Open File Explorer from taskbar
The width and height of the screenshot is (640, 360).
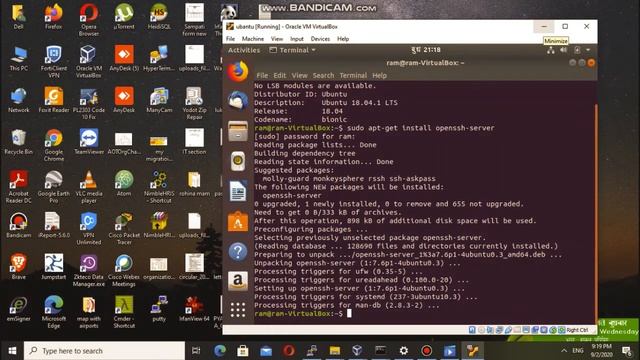[x=335, y=351]
